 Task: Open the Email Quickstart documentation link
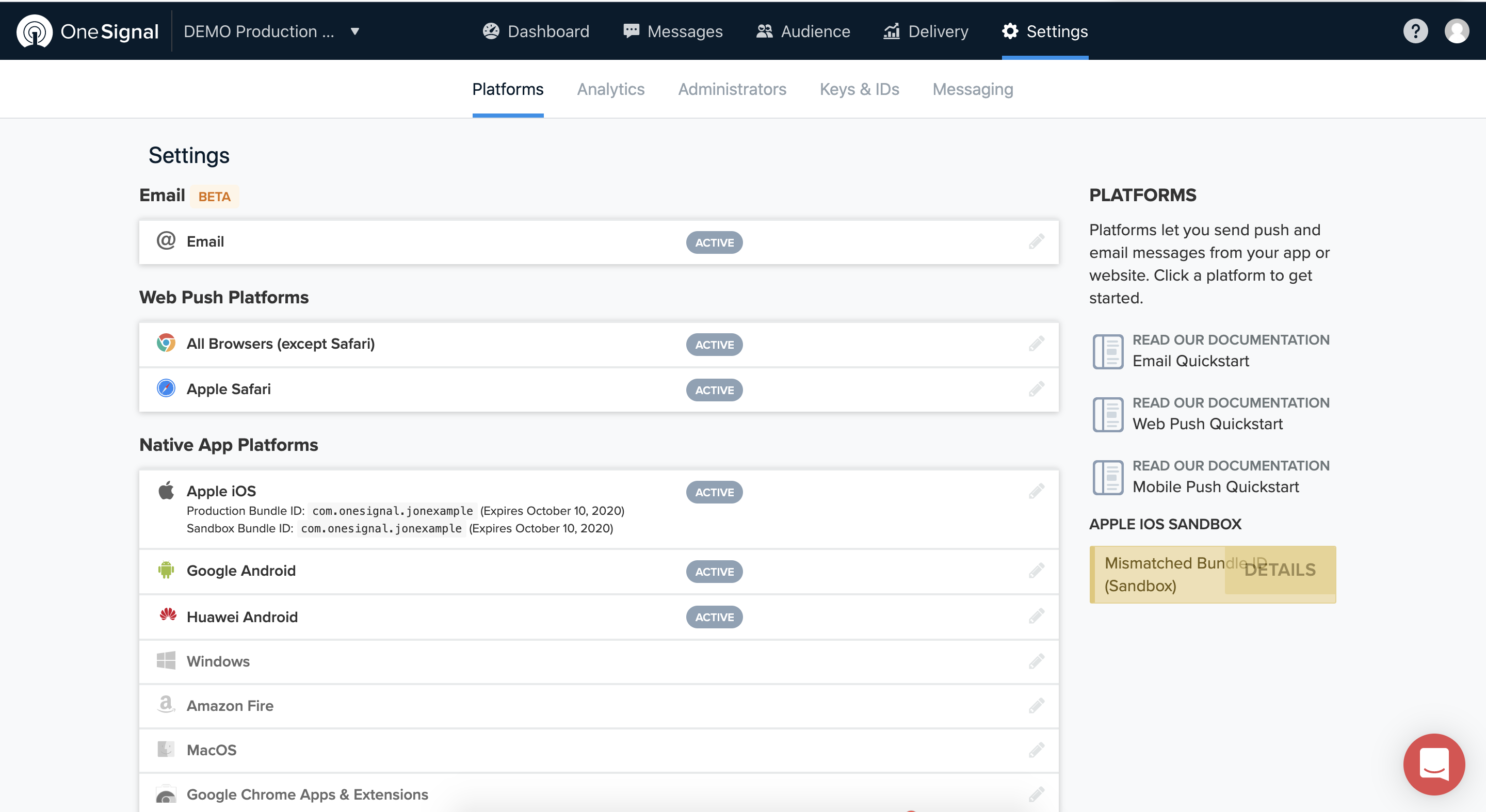coord(1191,361)
